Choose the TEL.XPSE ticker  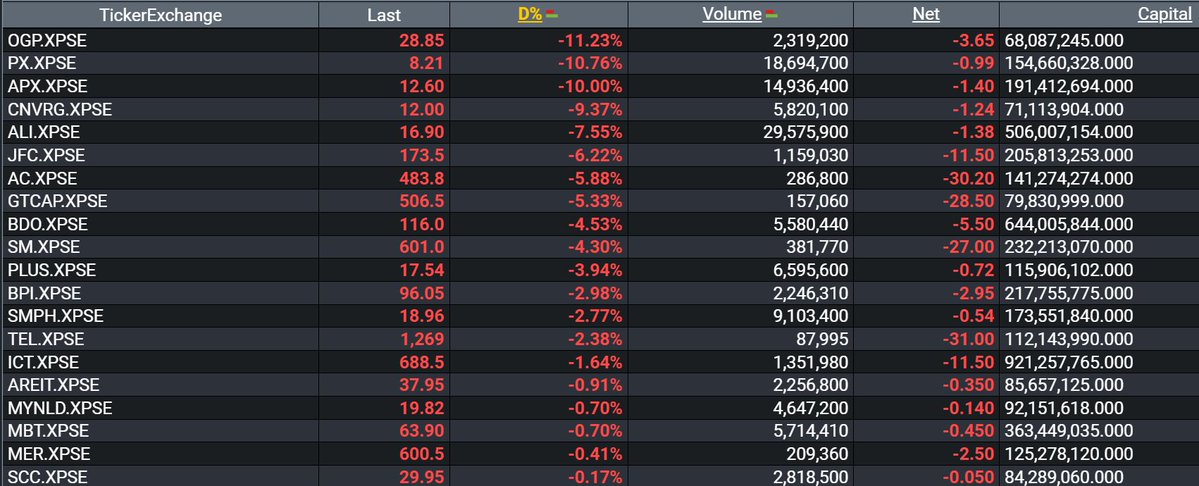coord(46,339)
